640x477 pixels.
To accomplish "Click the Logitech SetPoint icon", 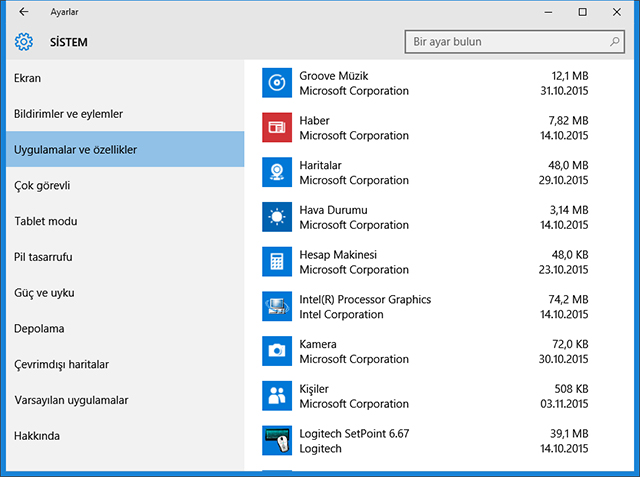I will [277, 440].
